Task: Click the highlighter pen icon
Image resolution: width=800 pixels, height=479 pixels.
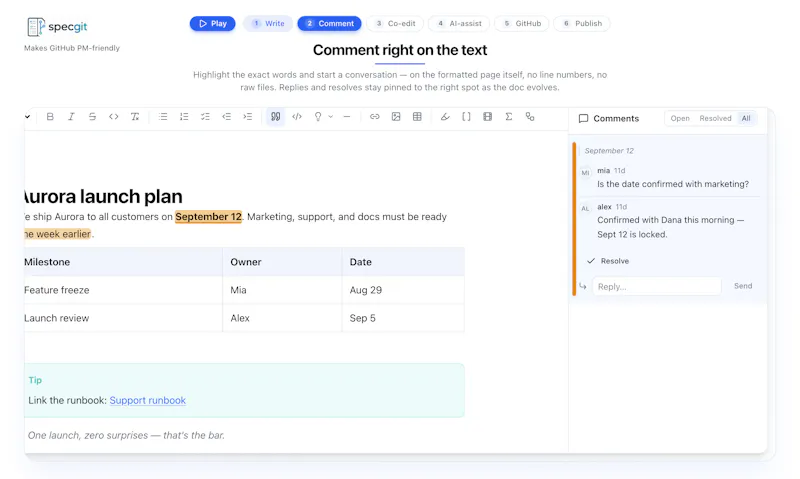Action: [445, 117]
